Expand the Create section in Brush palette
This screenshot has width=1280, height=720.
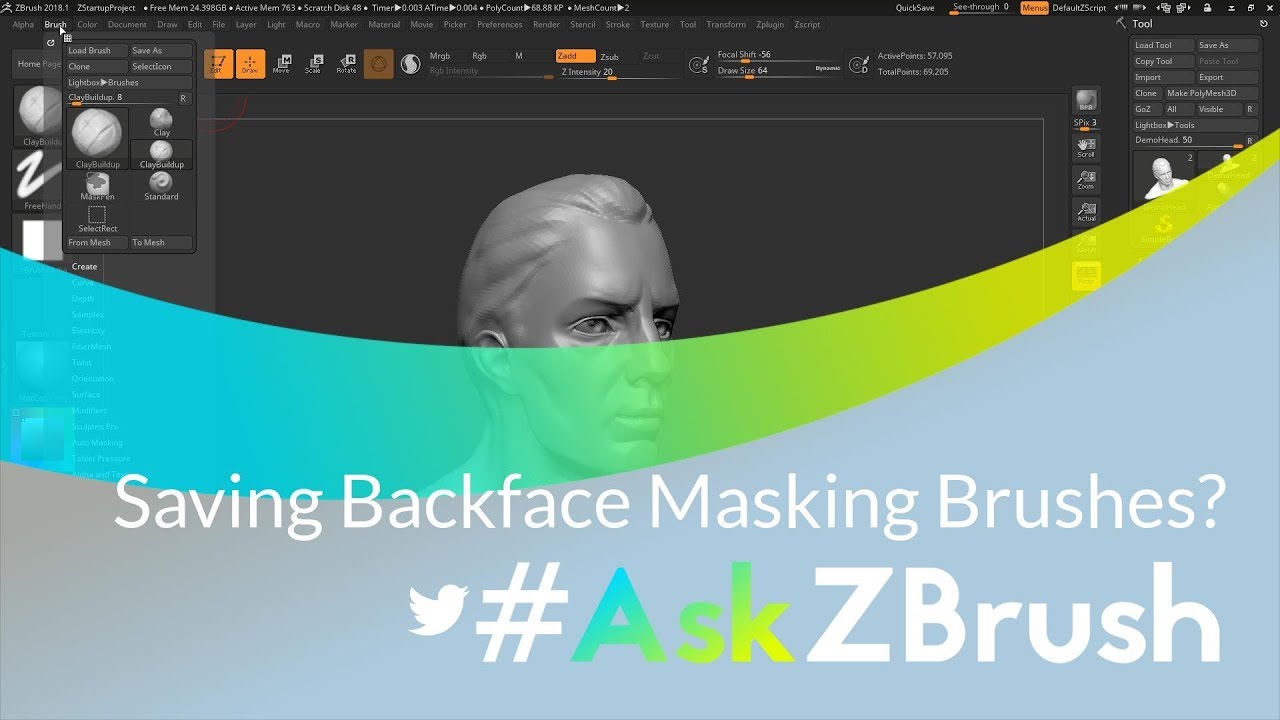point(85,267)
